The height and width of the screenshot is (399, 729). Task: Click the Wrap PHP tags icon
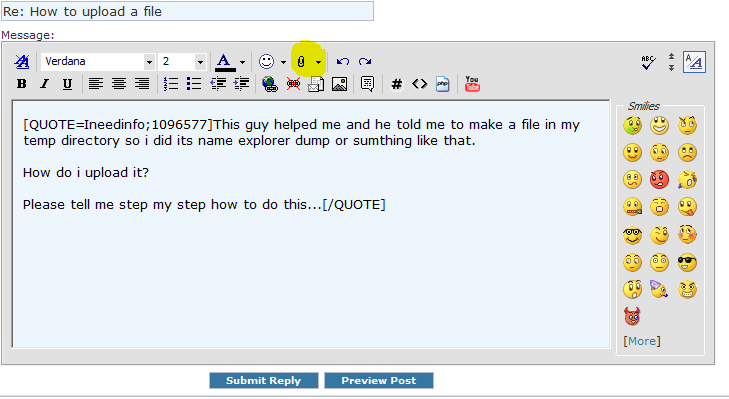coord(443,84)
